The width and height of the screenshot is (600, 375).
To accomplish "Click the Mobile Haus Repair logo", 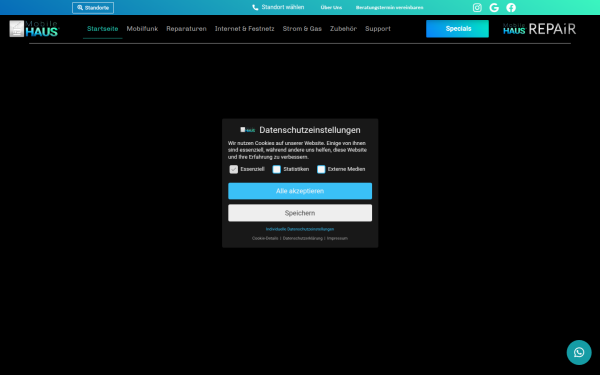I will pyautogui.click(x=539, y=29).
